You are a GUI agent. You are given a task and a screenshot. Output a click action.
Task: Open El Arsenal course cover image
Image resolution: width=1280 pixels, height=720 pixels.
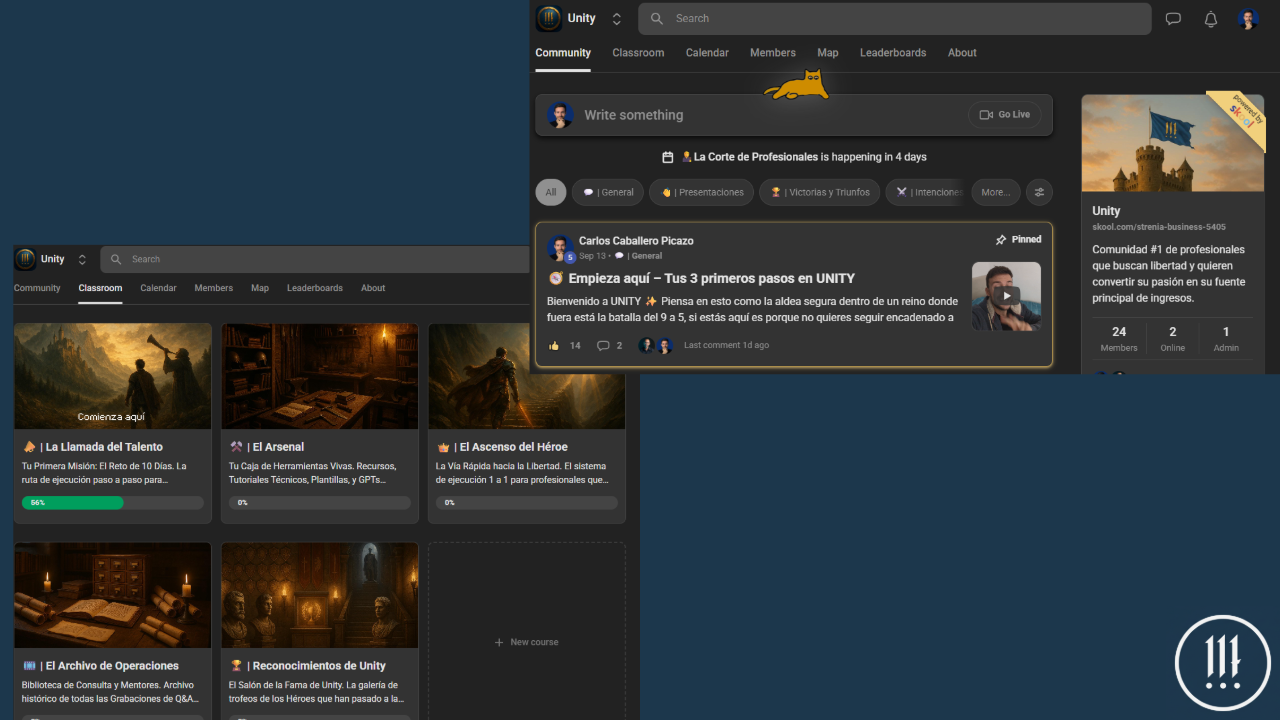320,376
